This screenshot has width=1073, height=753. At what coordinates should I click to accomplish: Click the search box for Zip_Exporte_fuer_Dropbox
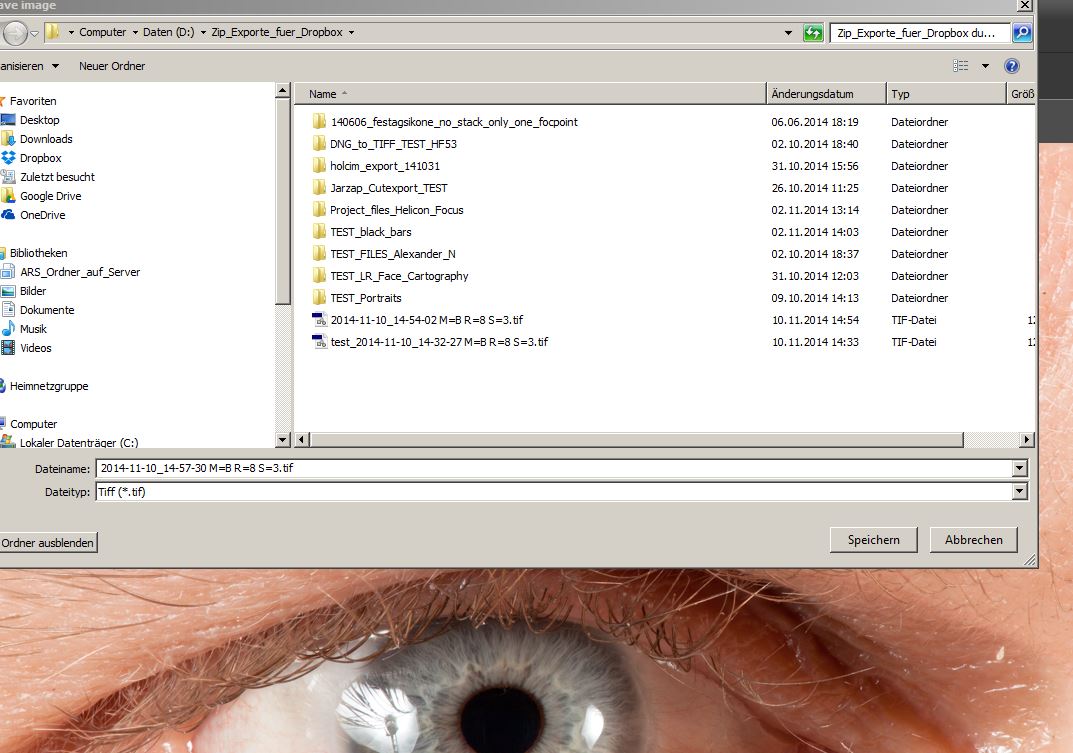point(920,32)
